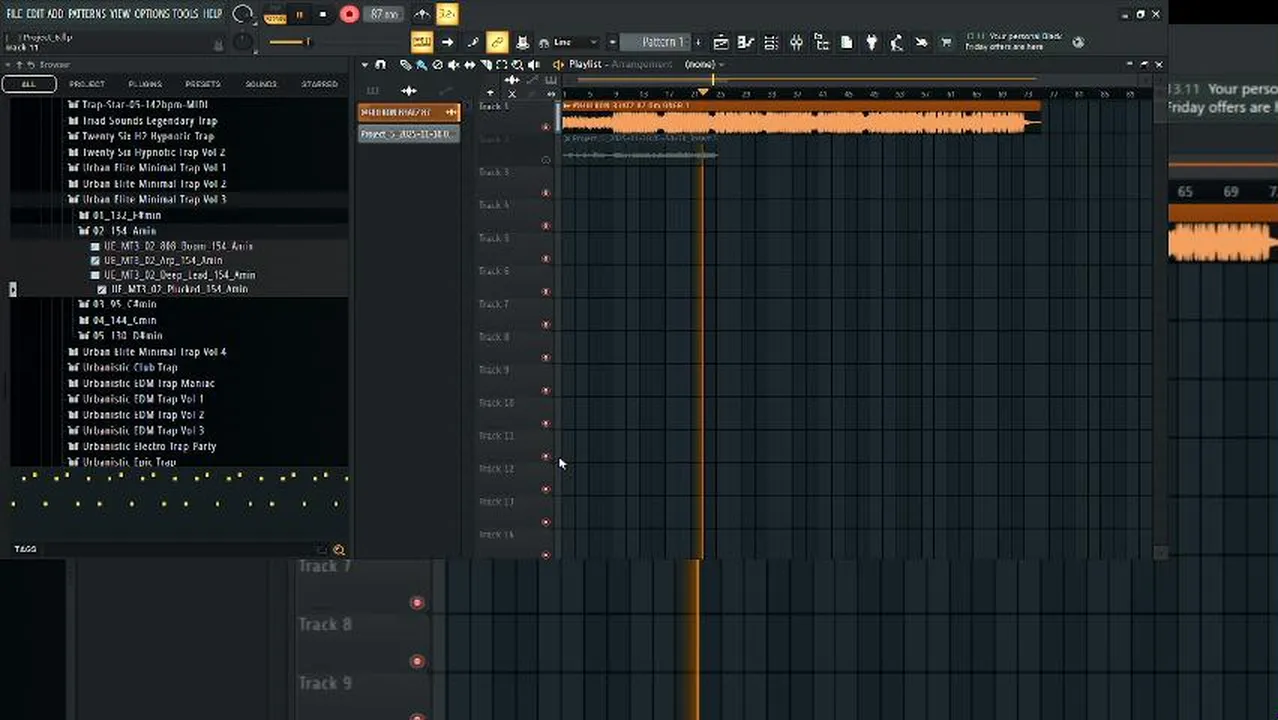Switch to the PRESETS browser tab

[x=202, y=84]
